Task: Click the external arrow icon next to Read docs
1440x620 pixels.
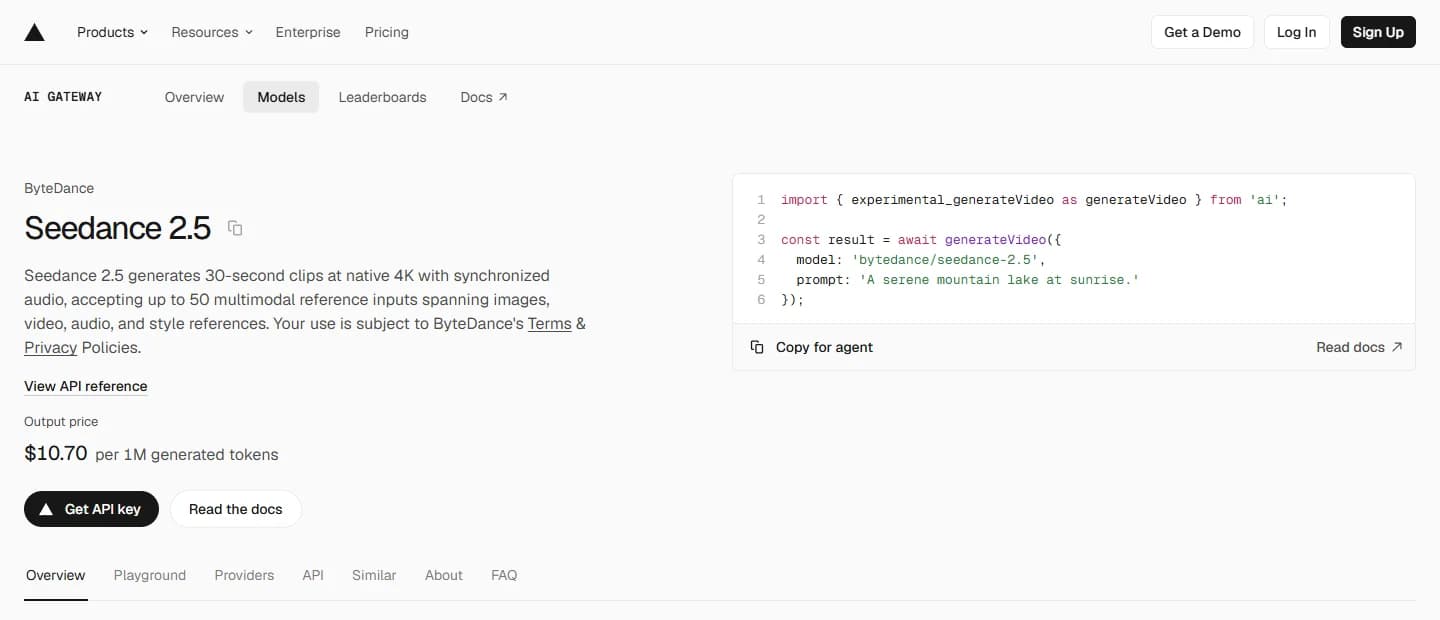Action: click(x=1397, y=347)
